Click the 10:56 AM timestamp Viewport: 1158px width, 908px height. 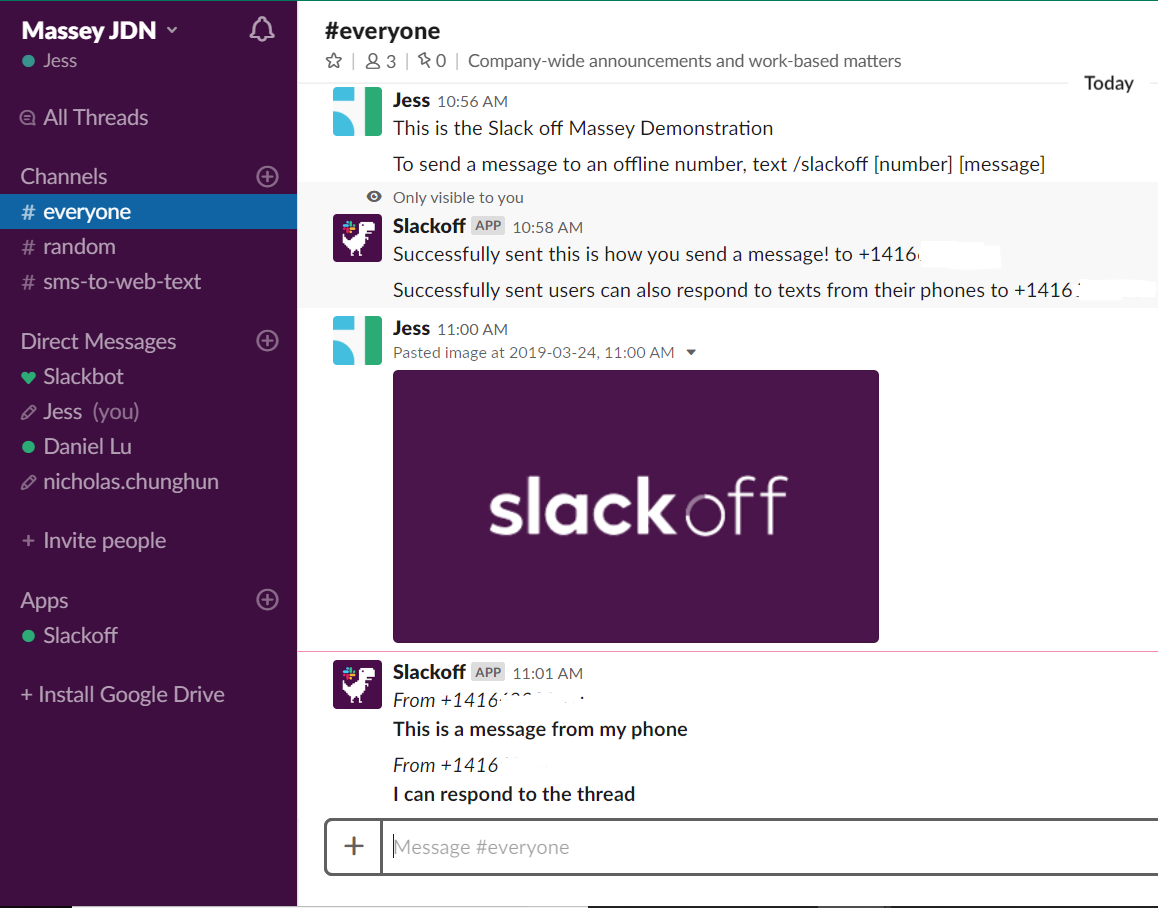(x=473, y=101)
